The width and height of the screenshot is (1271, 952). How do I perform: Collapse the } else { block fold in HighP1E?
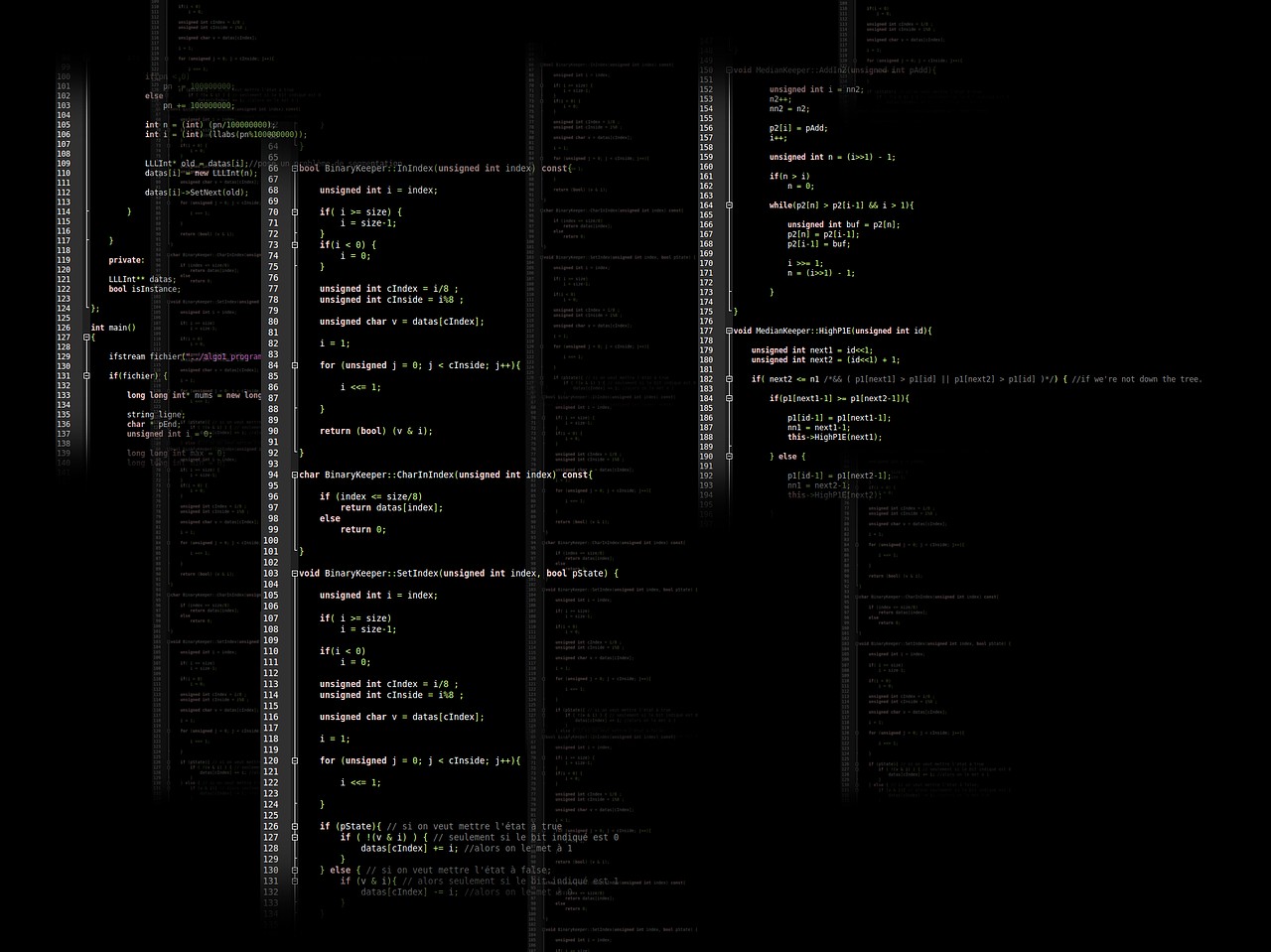730,456
